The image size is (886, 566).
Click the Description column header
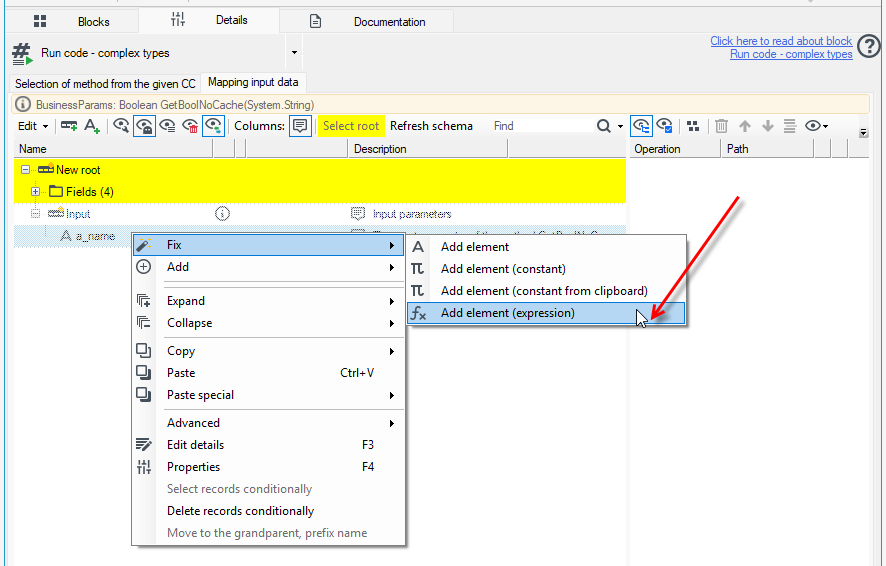[428, 149]
